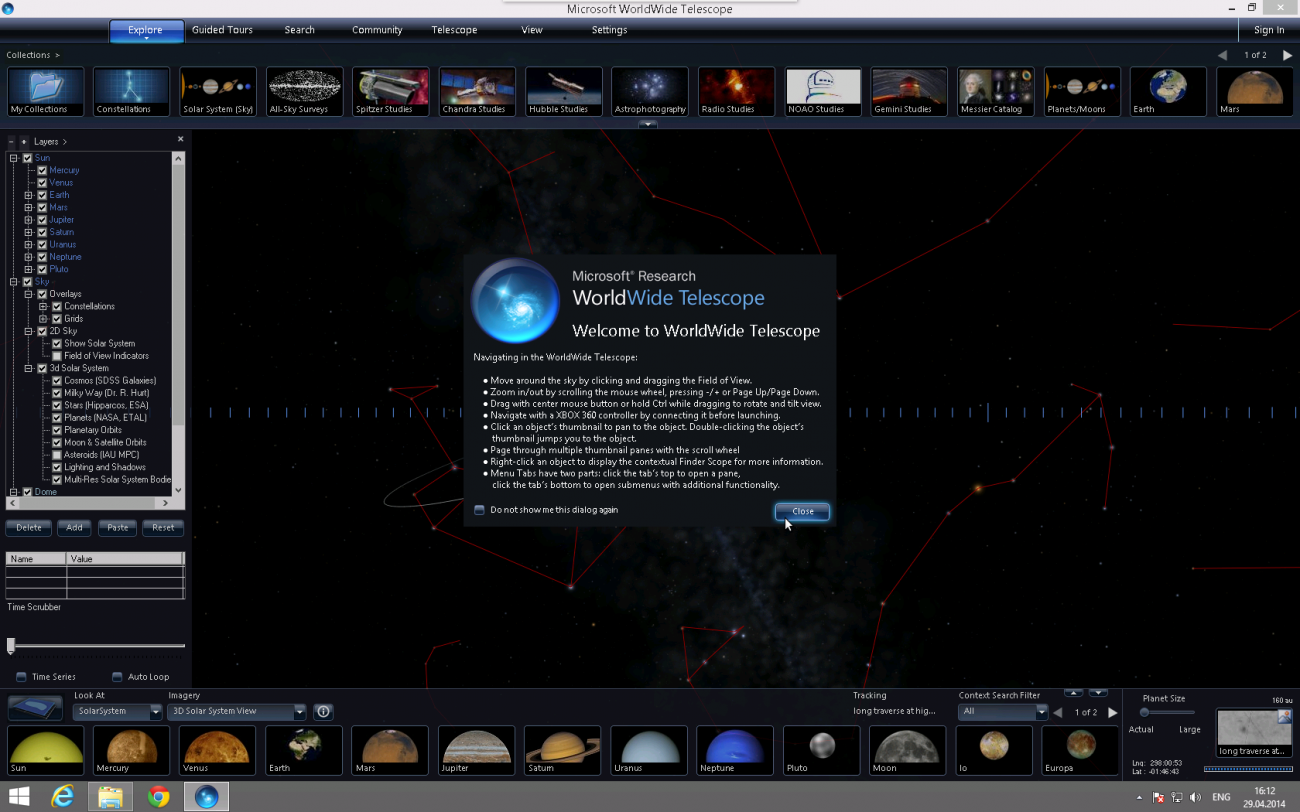Click the Delete layer button
Image resolution: width=1300 pixels, height=812 pixels.
click(x=29, y=527)
